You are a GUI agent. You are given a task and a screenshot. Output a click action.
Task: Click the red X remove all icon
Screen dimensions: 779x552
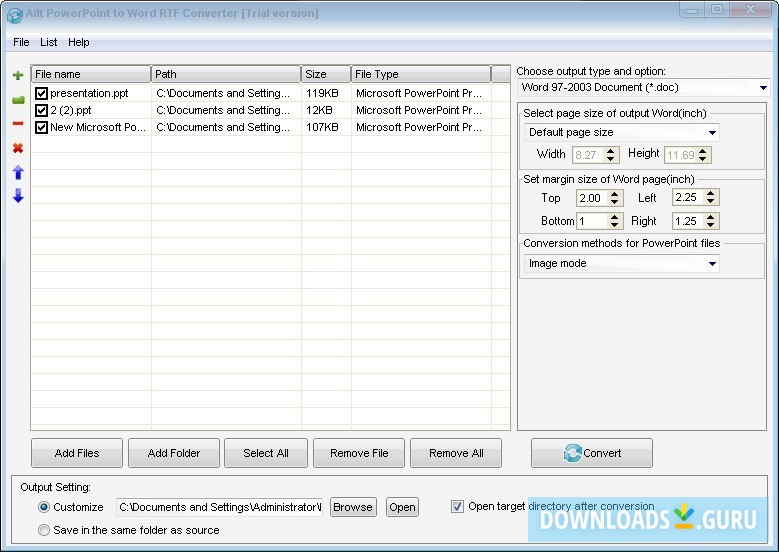coord(18,148)
